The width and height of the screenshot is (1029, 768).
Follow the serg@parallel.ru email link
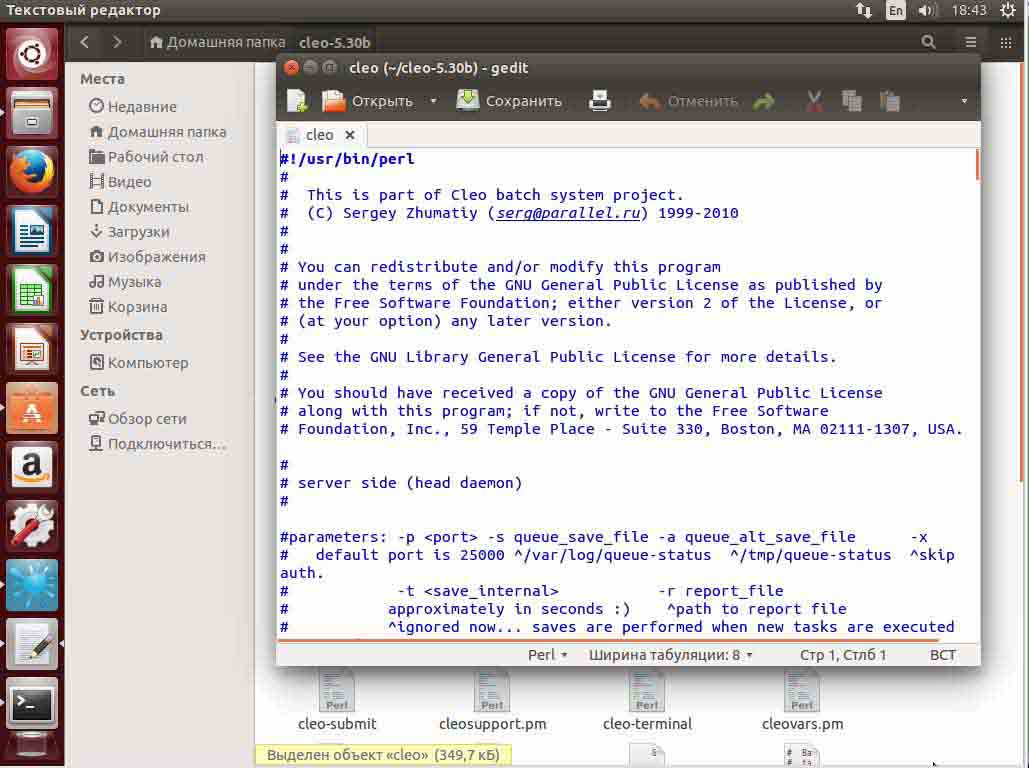pyautogui.click(x=568, y=213)
